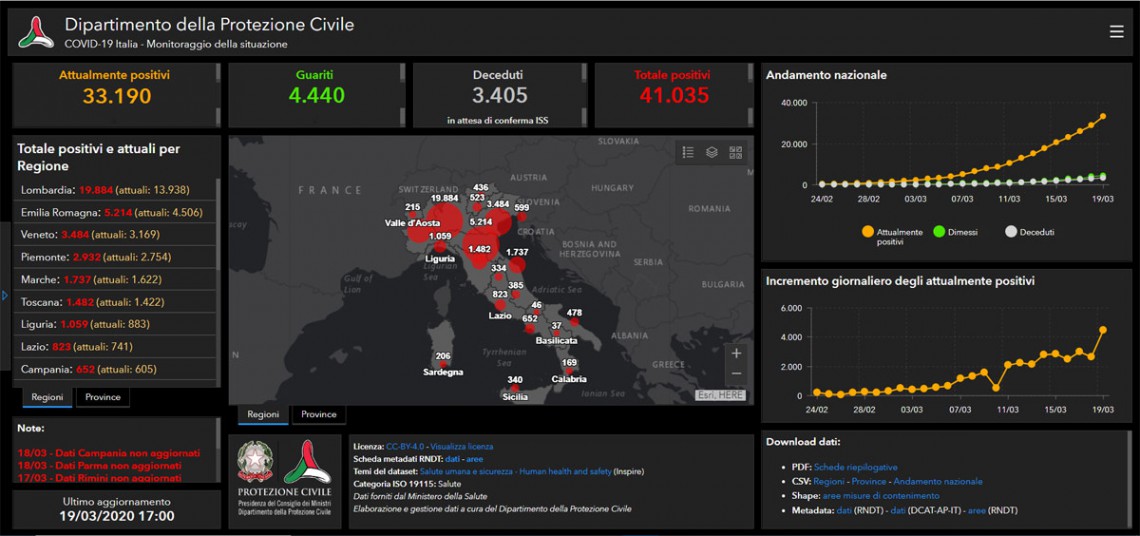The image size is (1140, 536).
Task: Click the Attualmente positivi 33.190 indicator
Action: click(x=116, y=95)
